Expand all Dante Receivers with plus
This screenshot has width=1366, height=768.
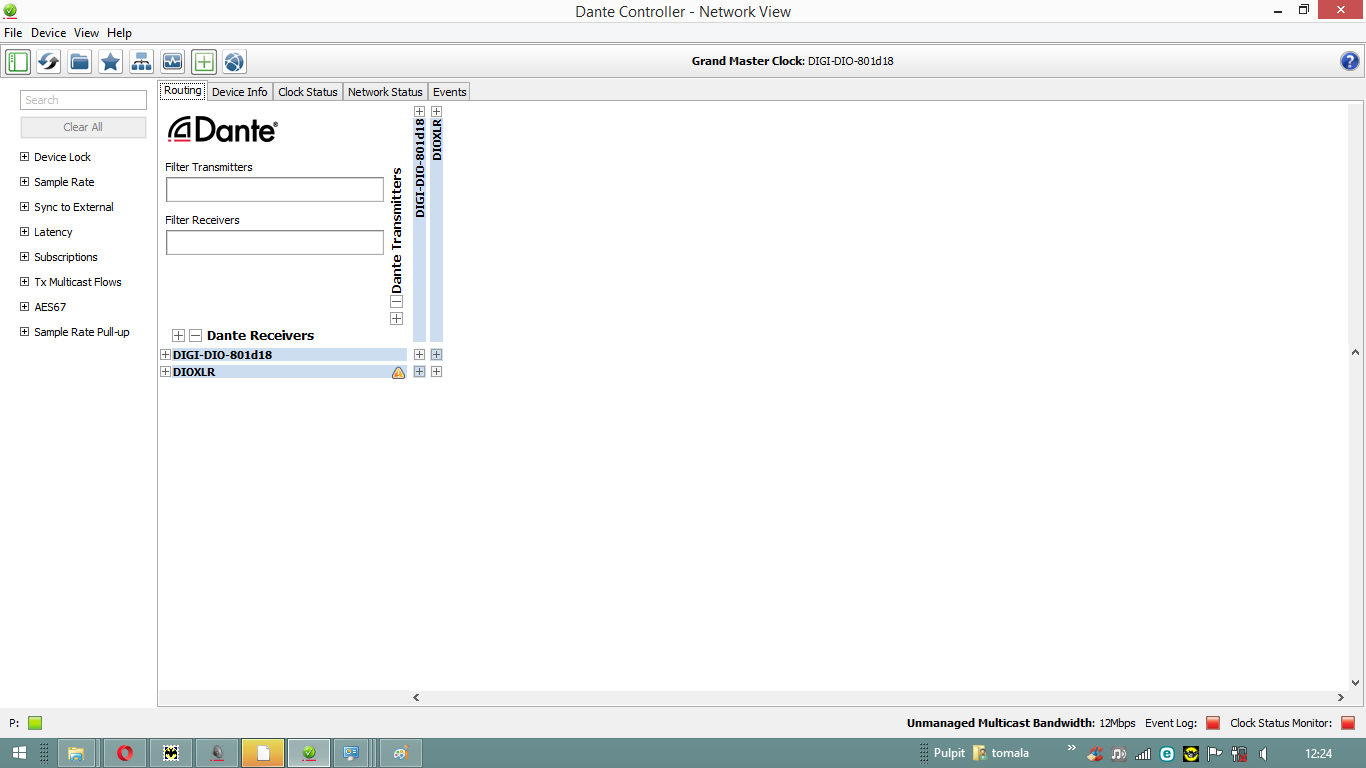click(x=179, y=336)
